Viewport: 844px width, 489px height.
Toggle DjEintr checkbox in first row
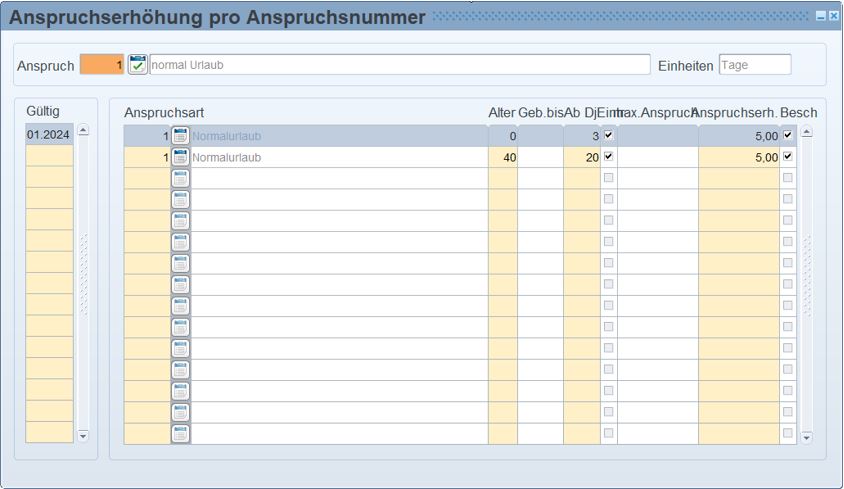609,135
